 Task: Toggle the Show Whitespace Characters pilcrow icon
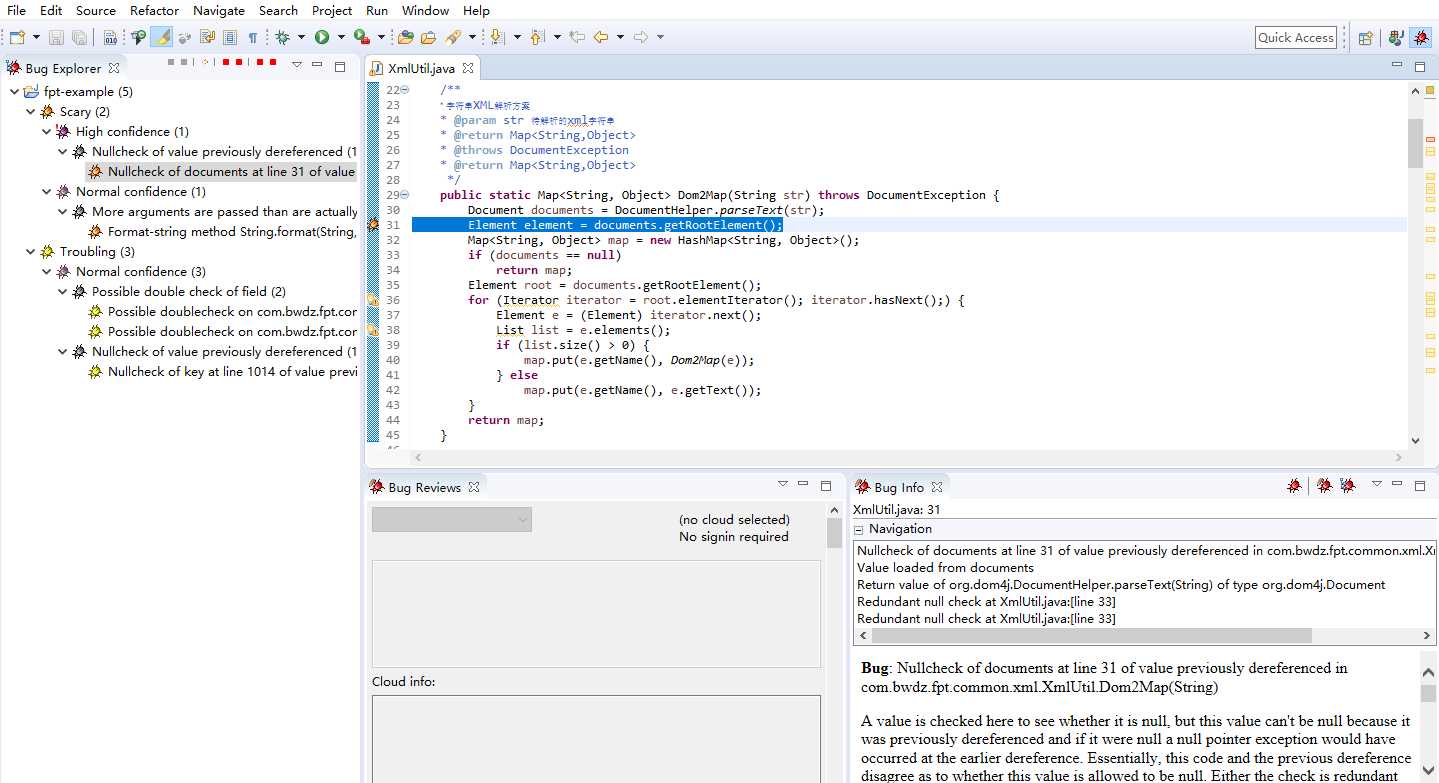[252, 37]
